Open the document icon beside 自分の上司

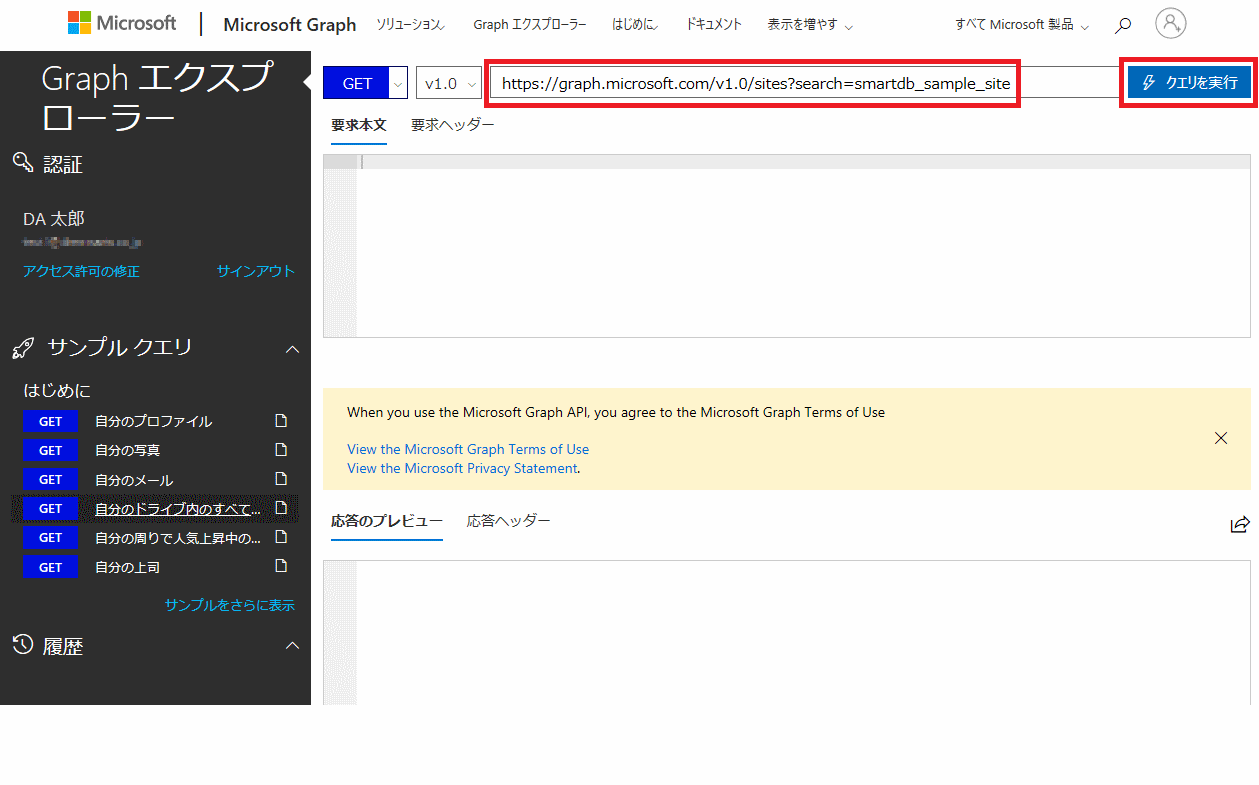[x=281, y=566]
